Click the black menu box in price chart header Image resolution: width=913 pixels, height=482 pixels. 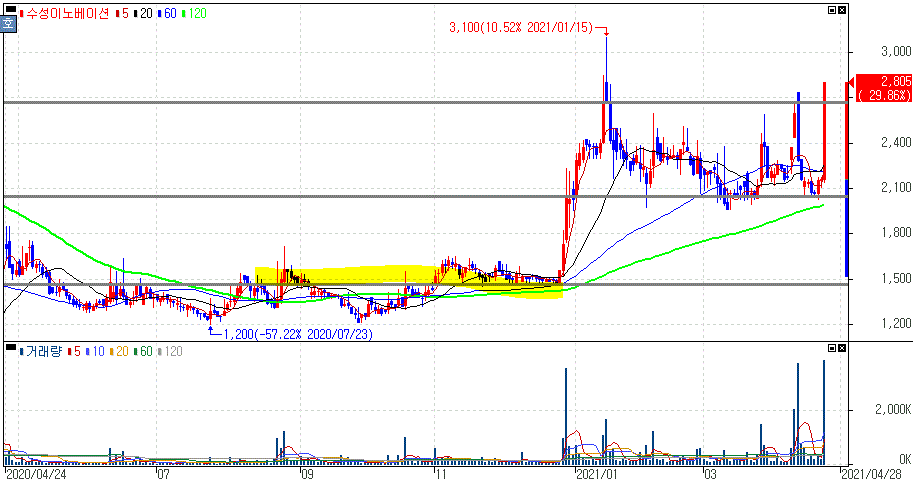click(x=10, y=9)
